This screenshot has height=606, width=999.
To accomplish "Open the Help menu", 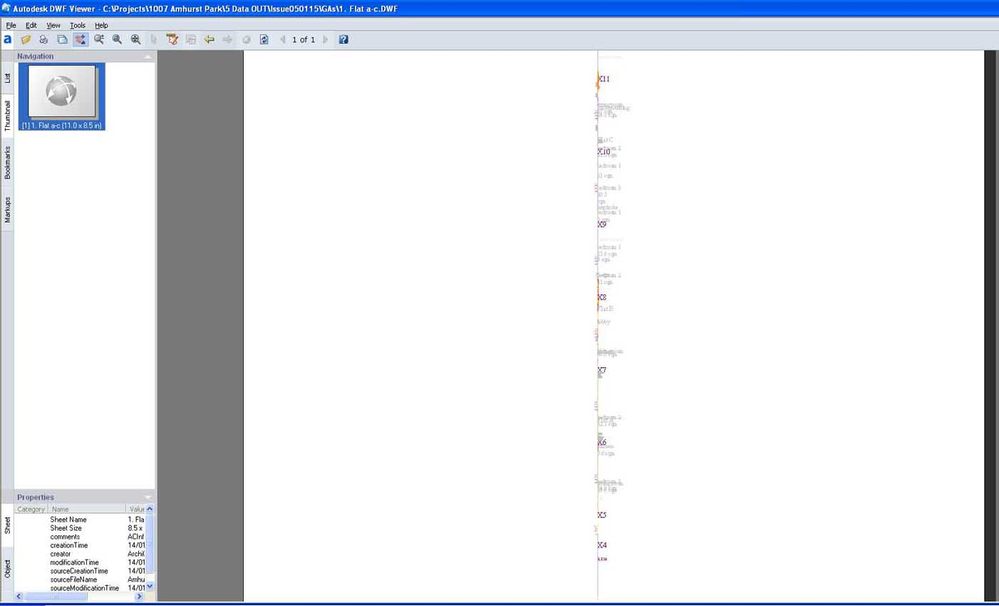I will tap(101, 25).
